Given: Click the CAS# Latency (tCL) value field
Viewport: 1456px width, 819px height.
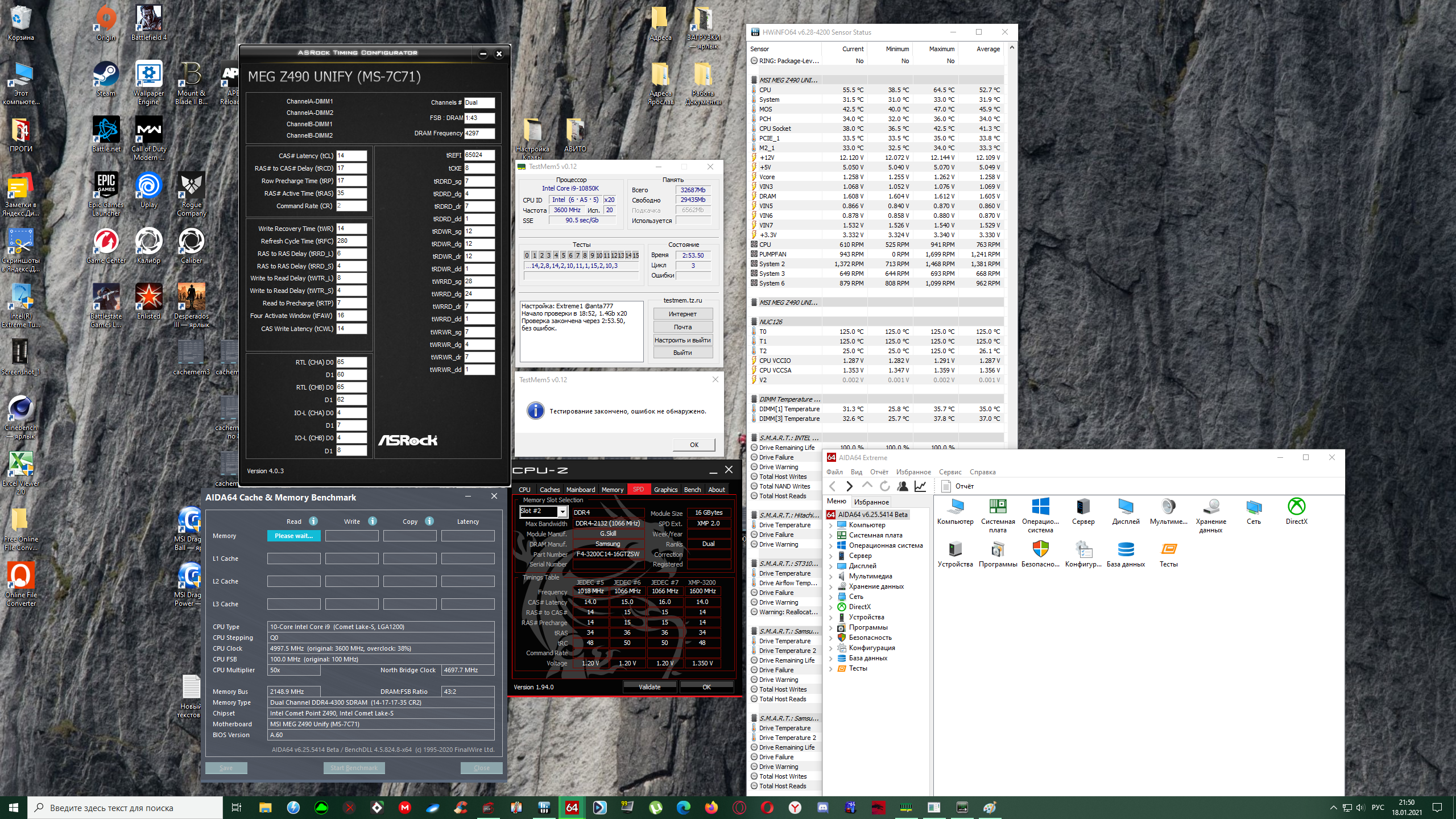Looking at the screenshot, I should [351, 156].
